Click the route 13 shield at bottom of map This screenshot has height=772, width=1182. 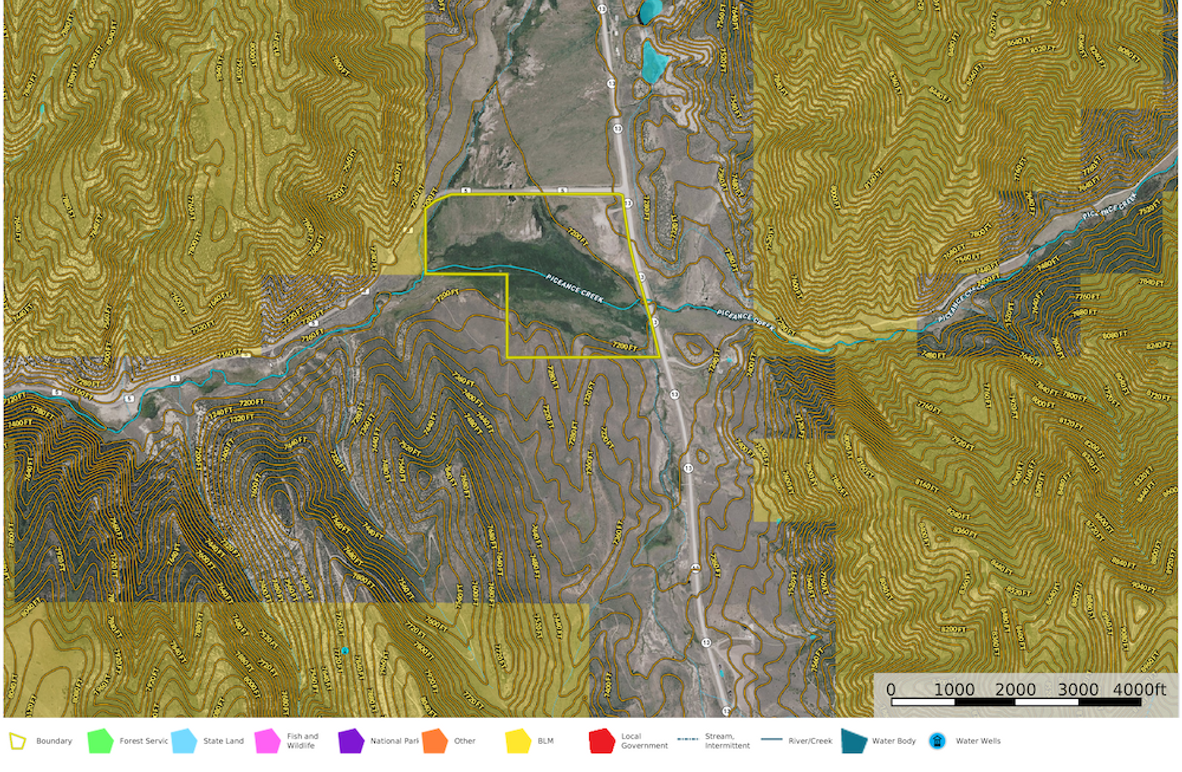point(726,710)
